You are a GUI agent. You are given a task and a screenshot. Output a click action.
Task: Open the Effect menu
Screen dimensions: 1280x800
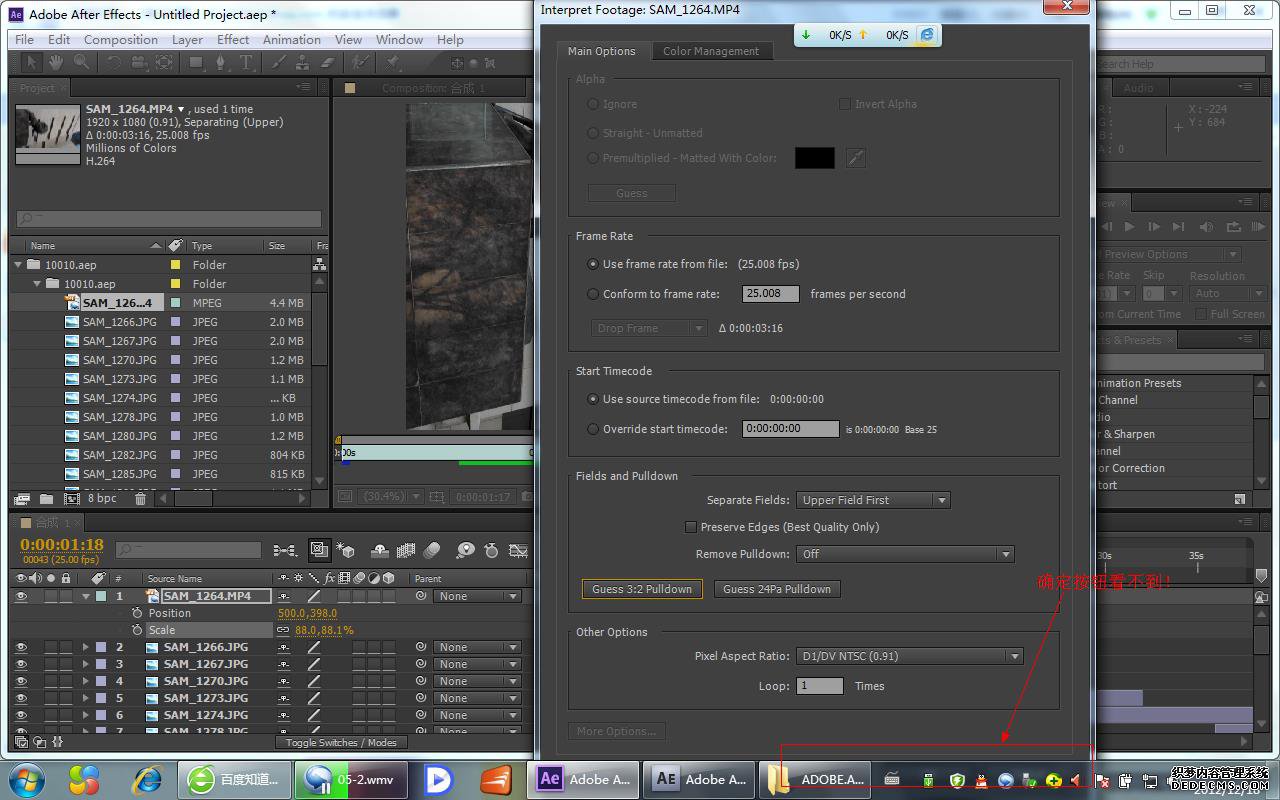(x=233, y=40)
